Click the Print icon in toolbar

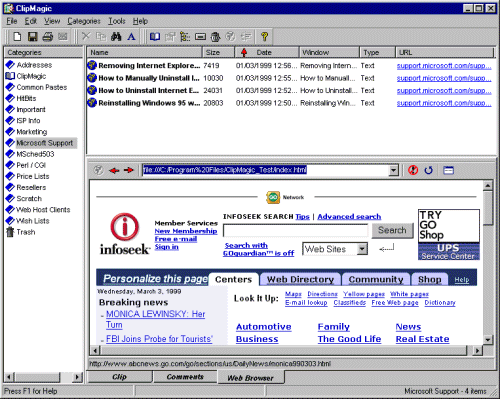click(x=48, y=36)
